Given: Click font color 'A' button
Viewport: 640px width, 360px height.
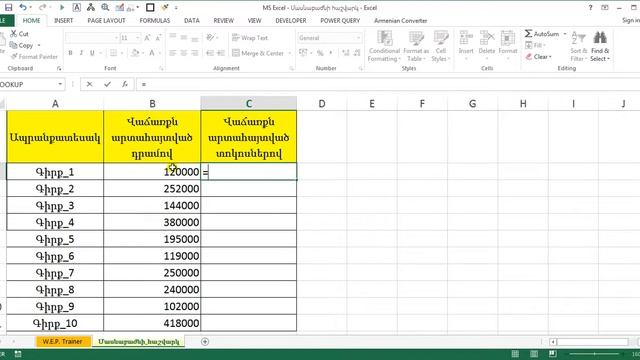Looking at the screenshot, I should pos(152,53).
